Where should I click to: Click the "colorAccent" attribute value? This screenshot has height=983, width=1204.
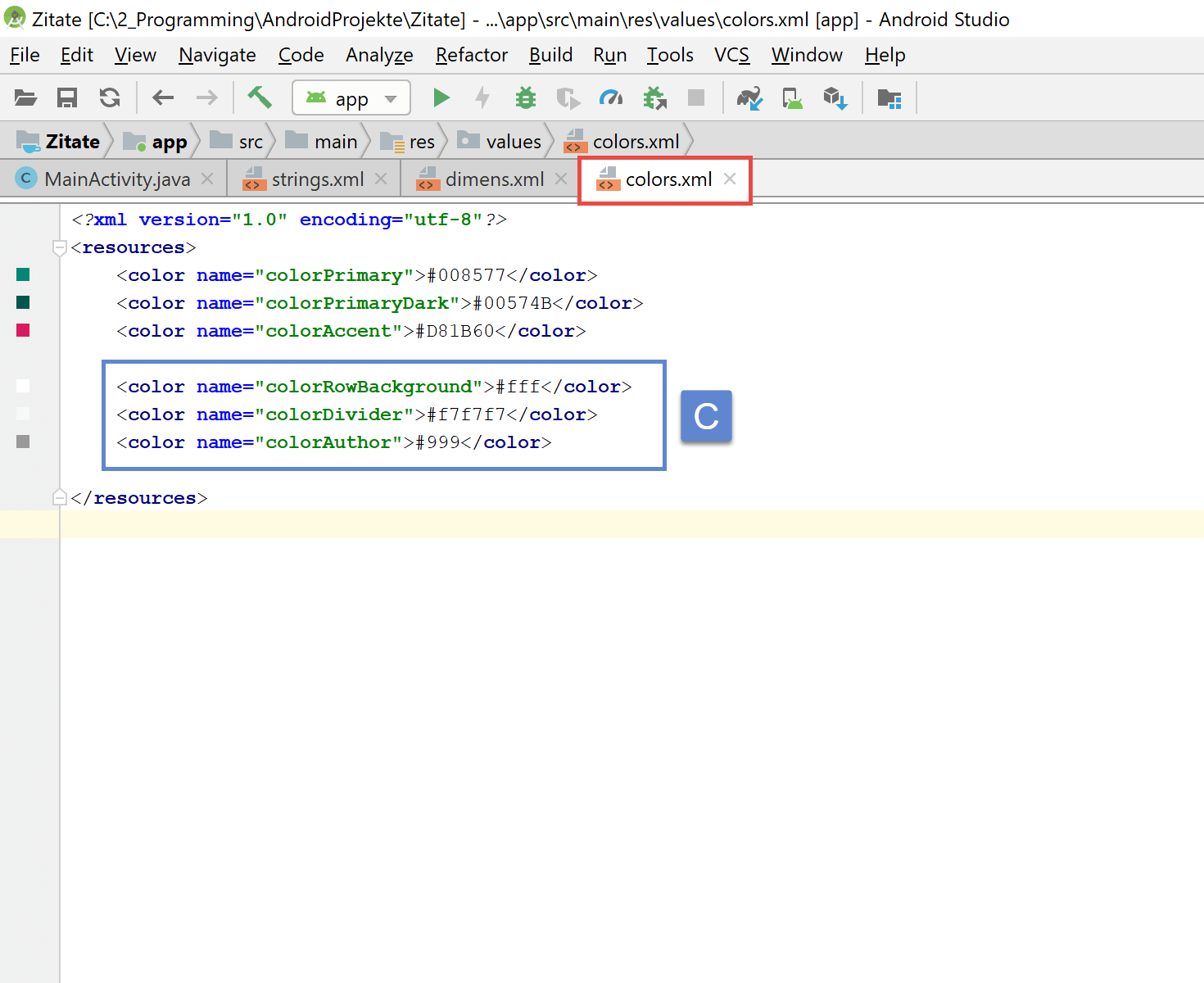(328, 331)
